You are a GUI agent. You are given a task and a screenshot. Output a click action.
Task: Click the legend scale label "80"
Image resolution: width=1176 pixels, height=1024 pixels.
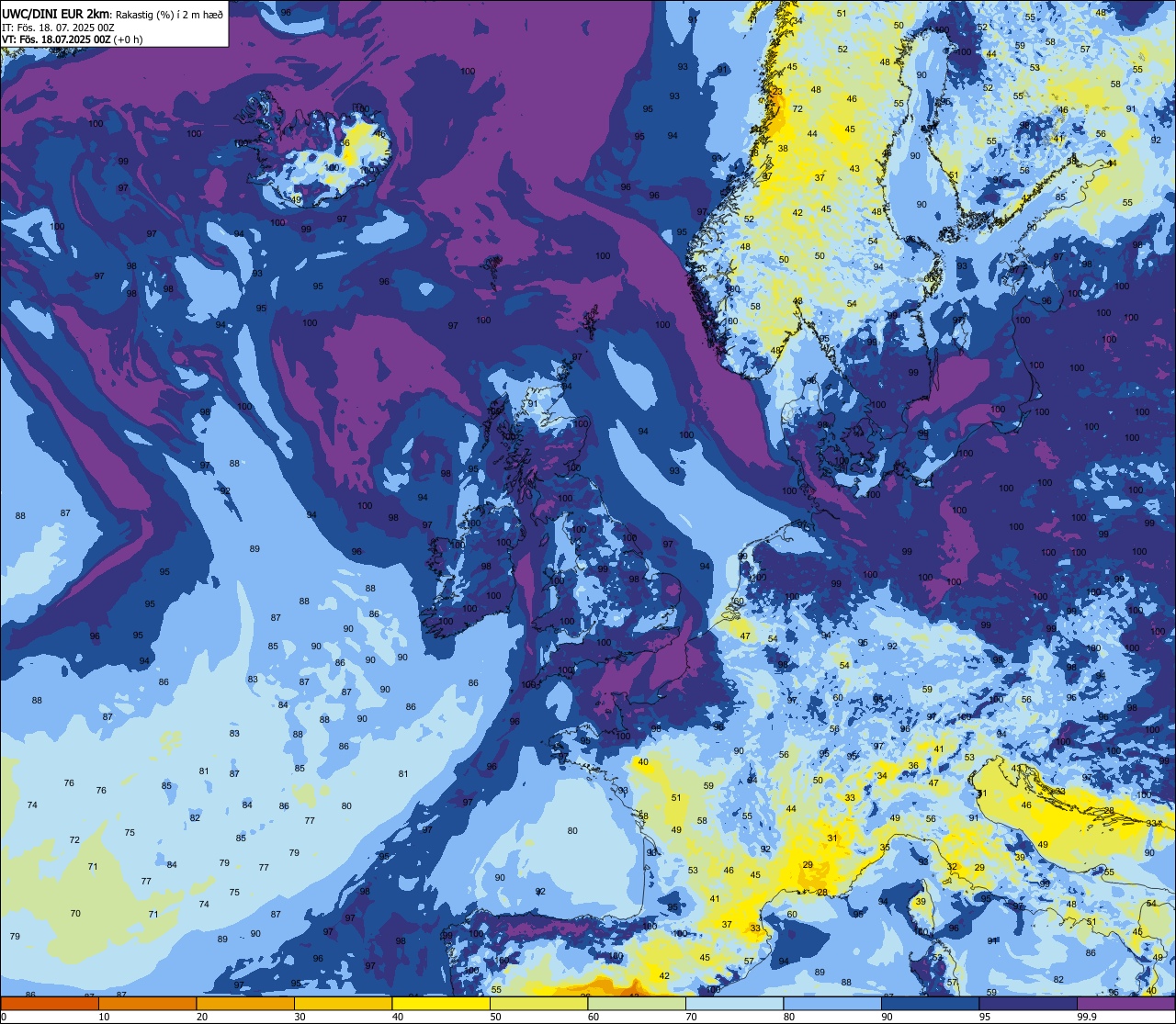tap(789, 1017)
